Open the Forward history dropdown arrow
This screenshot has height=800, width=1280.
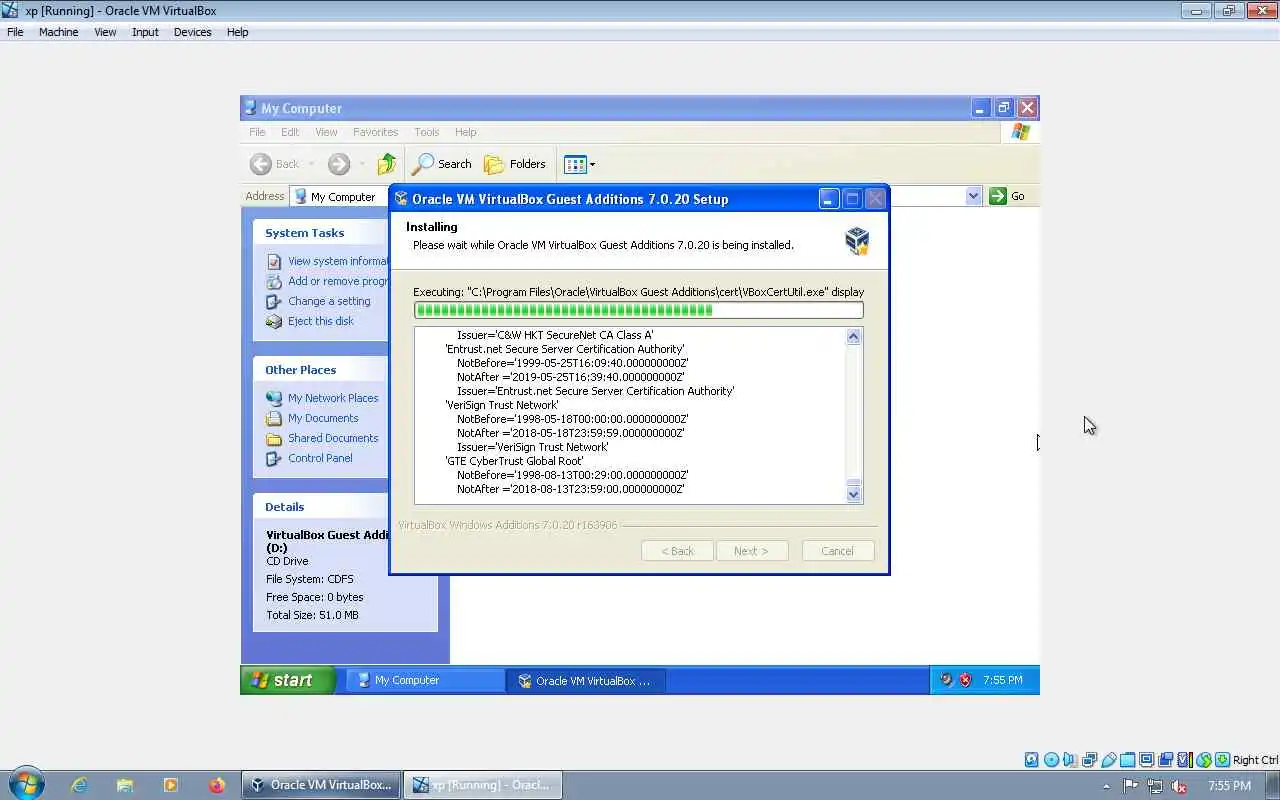click(x=361, y=164)
